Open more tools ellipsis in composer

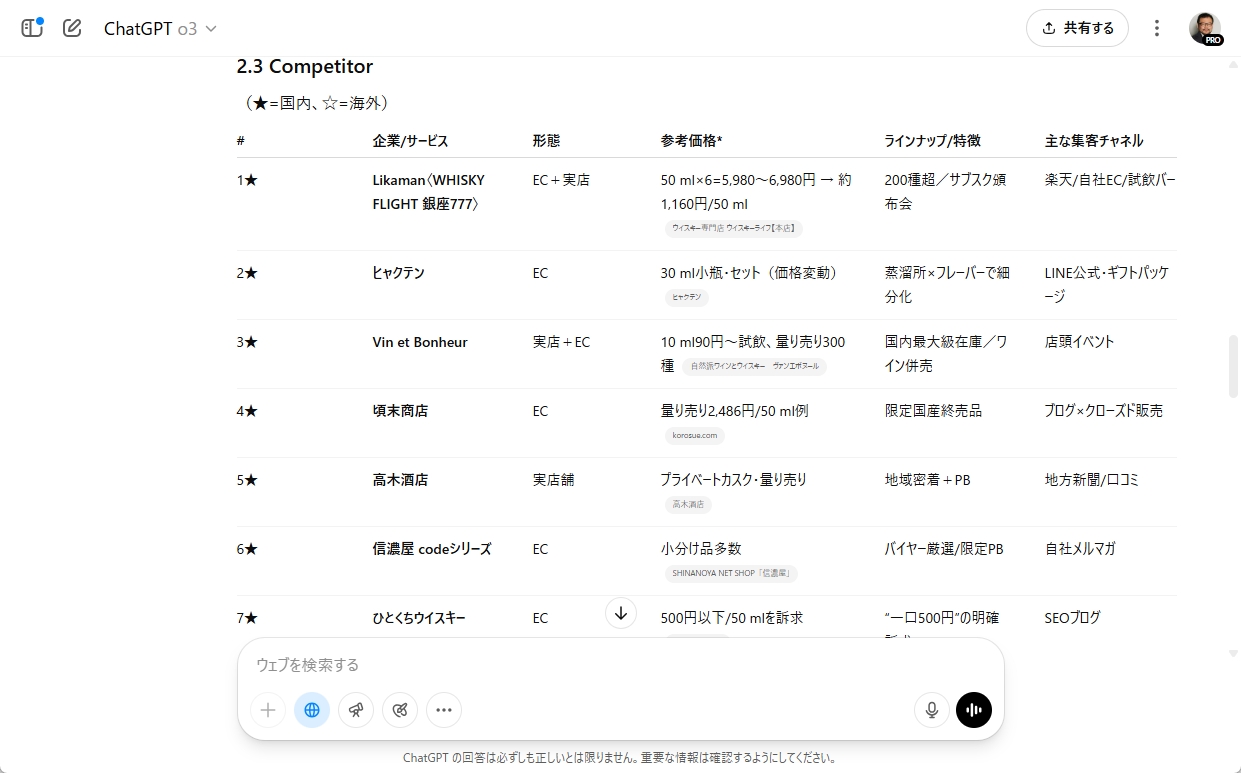(444, 710)
